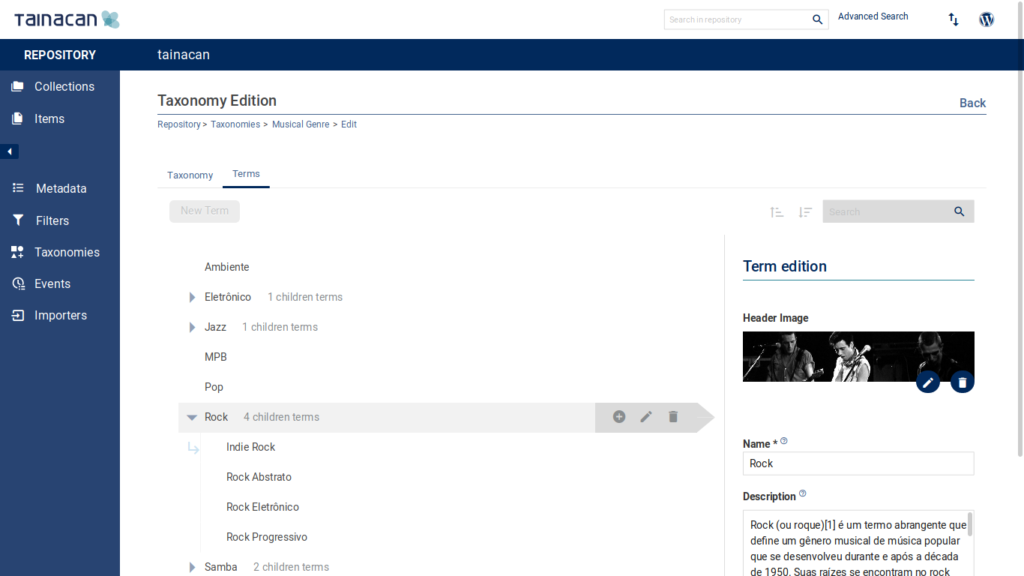The width and height of the screenshot is (1024, 576).
Task: Sort terms in ascending order
Action: point(776,211)
